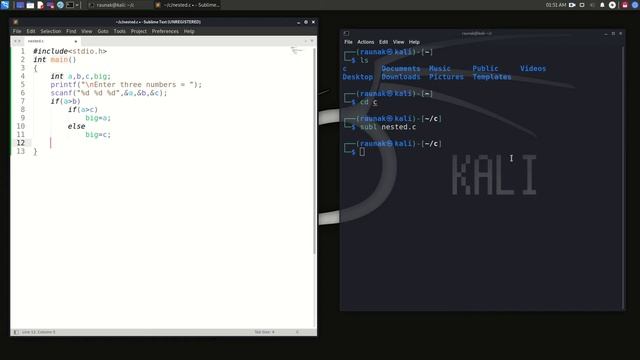Open the Find menu in Sublime Text
Image resolution: width=640 pixels, height=360 pixels.
pyautogui.click(x=71, y=31)
